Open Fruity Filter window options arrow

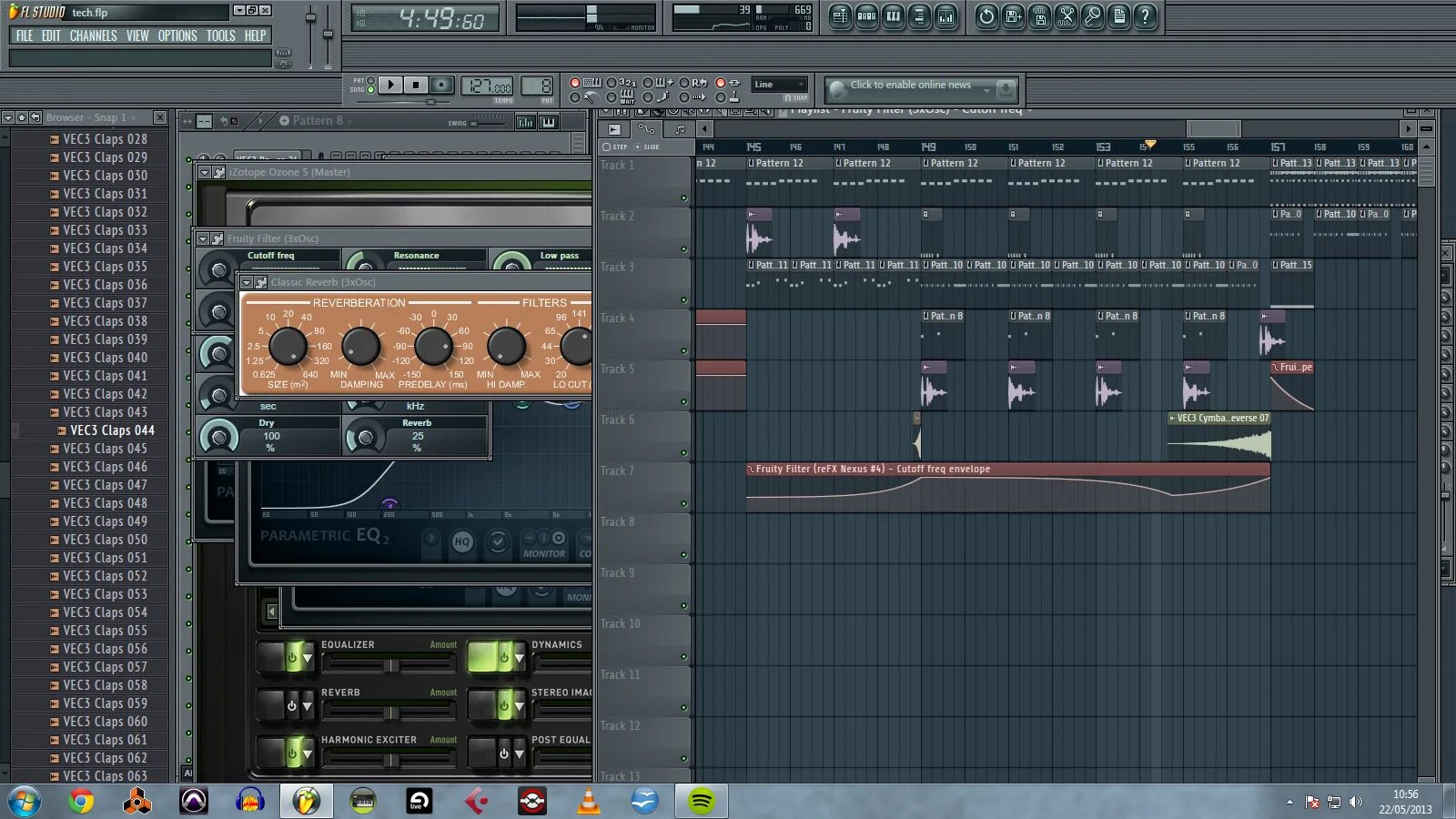[203, 238]
